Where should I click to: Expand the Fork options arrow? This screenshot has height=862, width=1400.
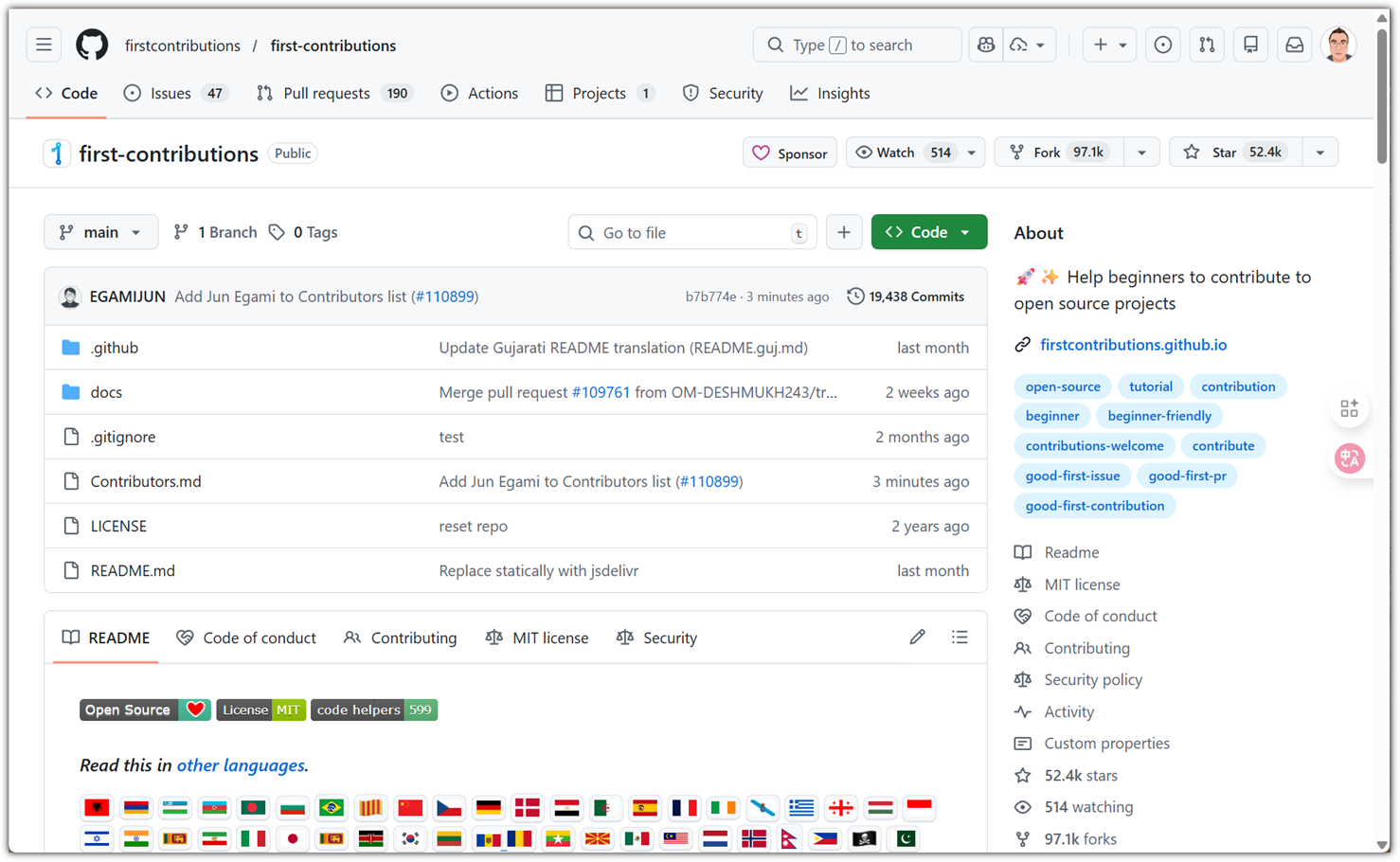pyautogui.click(x=1141, y=153)
